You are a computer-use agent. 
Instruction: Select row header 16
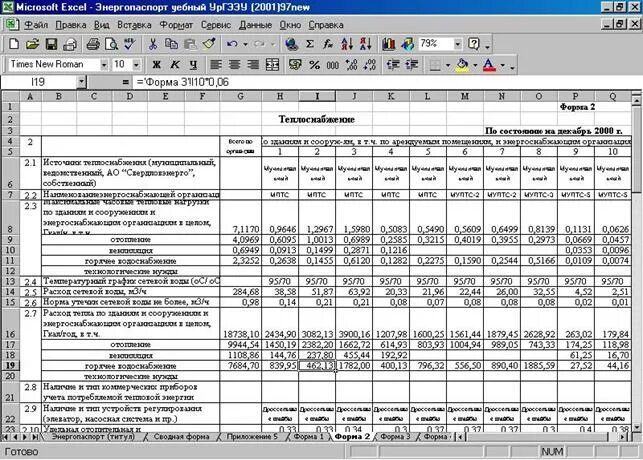[x=10, y=324]
